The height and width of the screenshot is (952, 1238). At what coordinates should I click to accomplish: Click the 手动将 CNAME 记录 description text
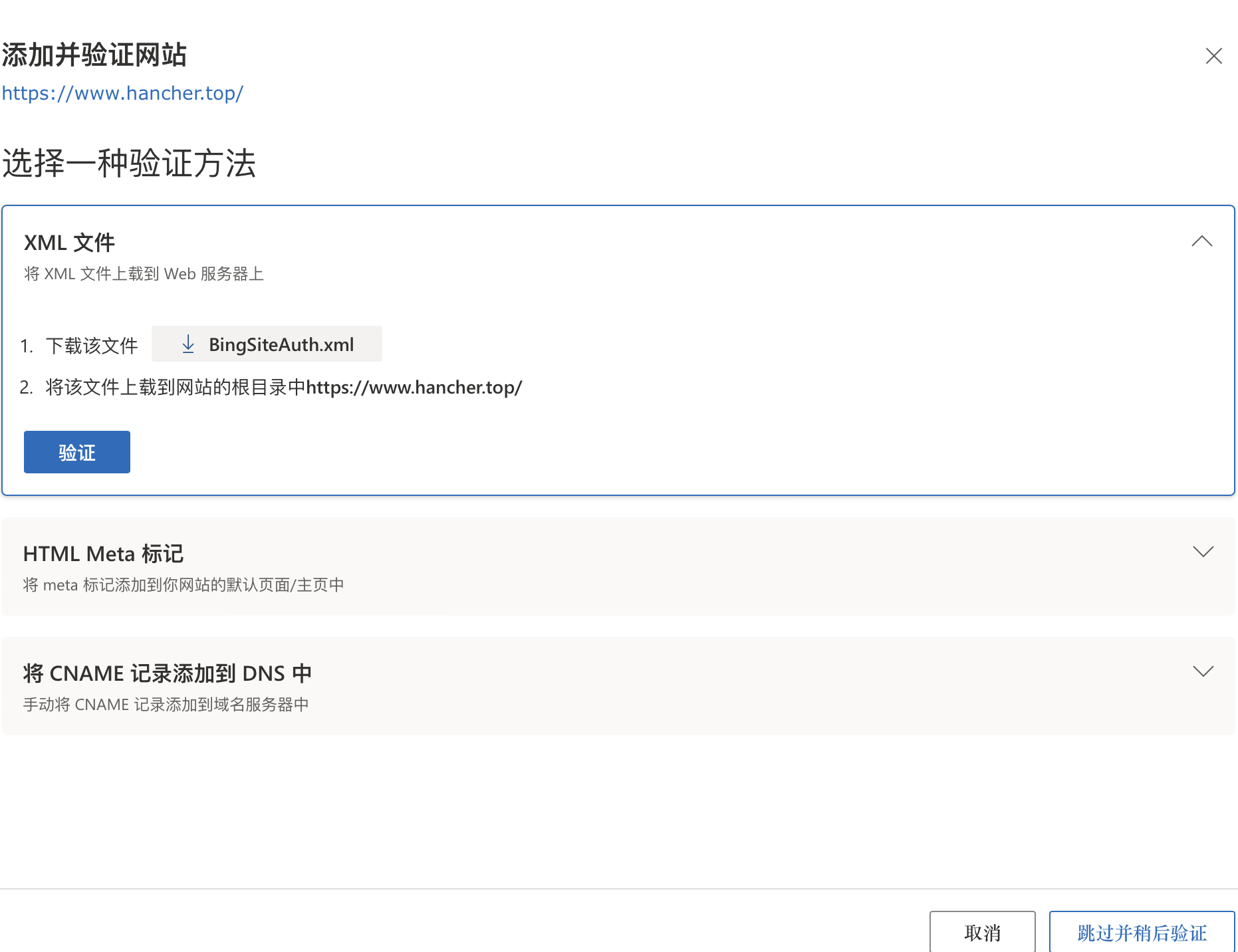(166, 705)
